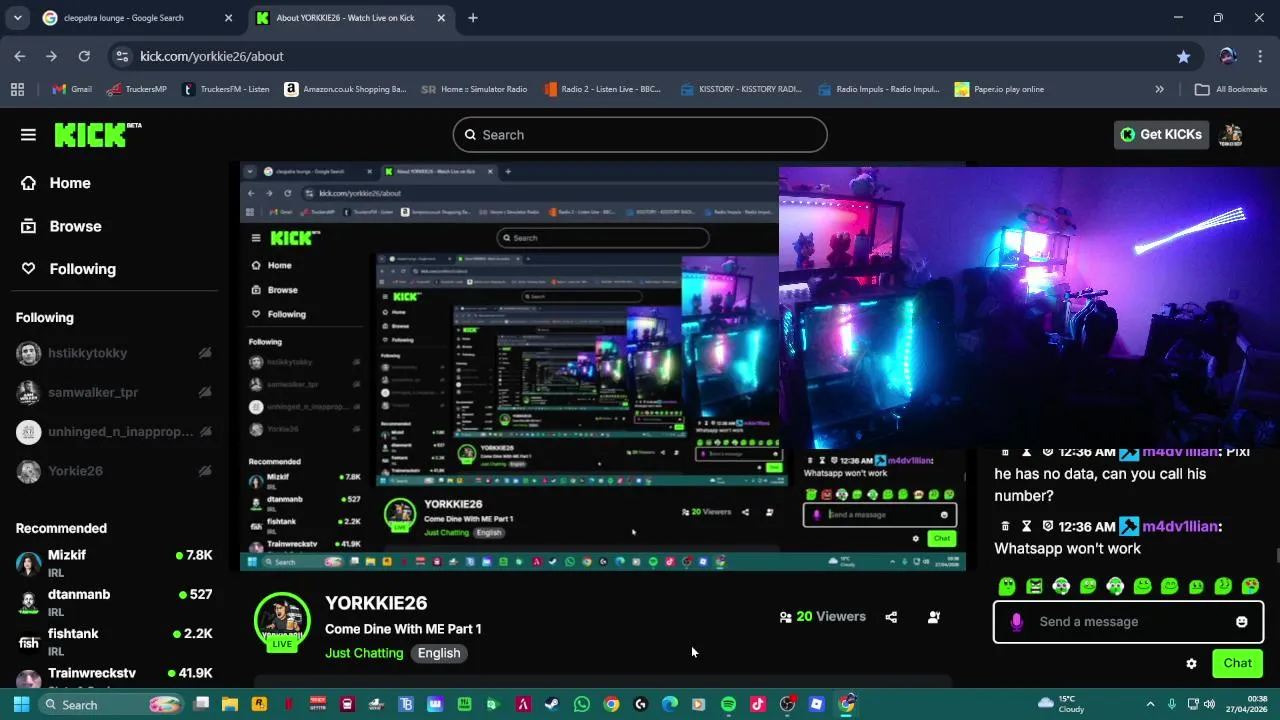Click the Get KICKs button
The height and width of the screenshot is (720, 1280).
(1161, 135)
